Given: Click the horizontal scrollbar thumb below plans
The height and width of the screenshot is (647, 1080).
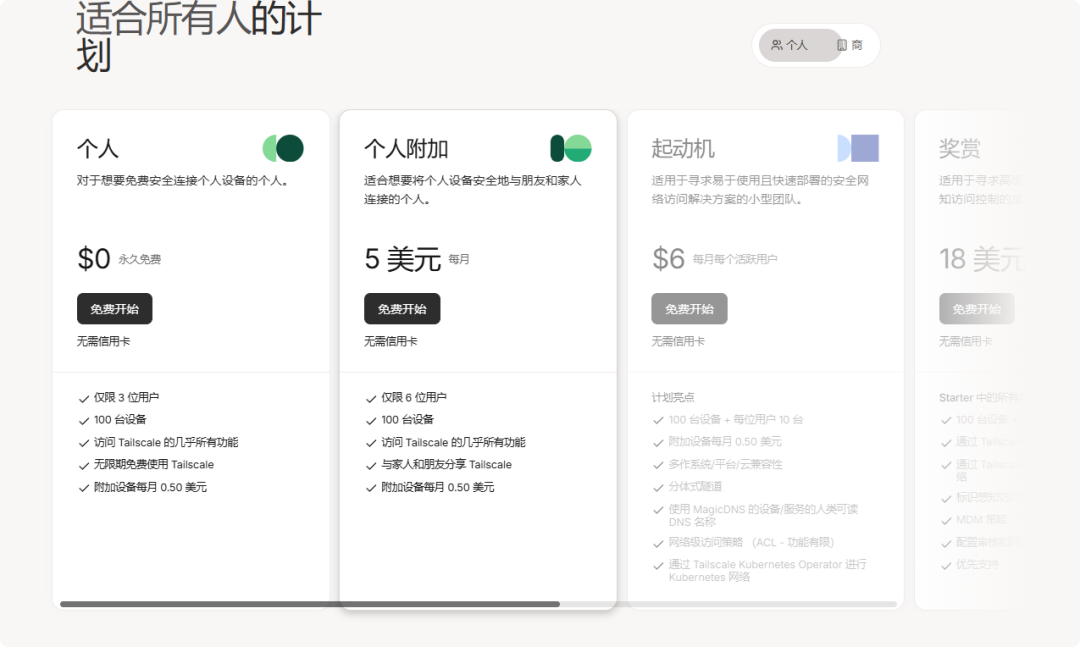Looking at the screenshot, I should 309,604.
